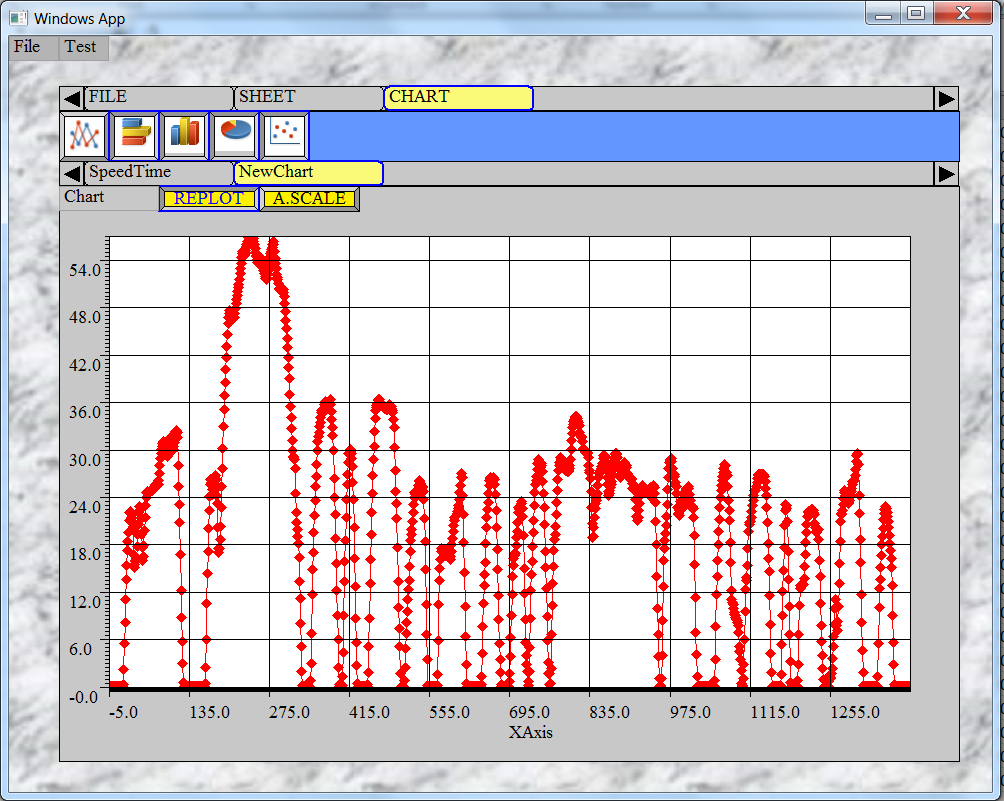Click the Windows App title bar icon
Image resolution: width=1004 pixels, height=801 pixels.
pyautogui.click(x=19, y=18)
